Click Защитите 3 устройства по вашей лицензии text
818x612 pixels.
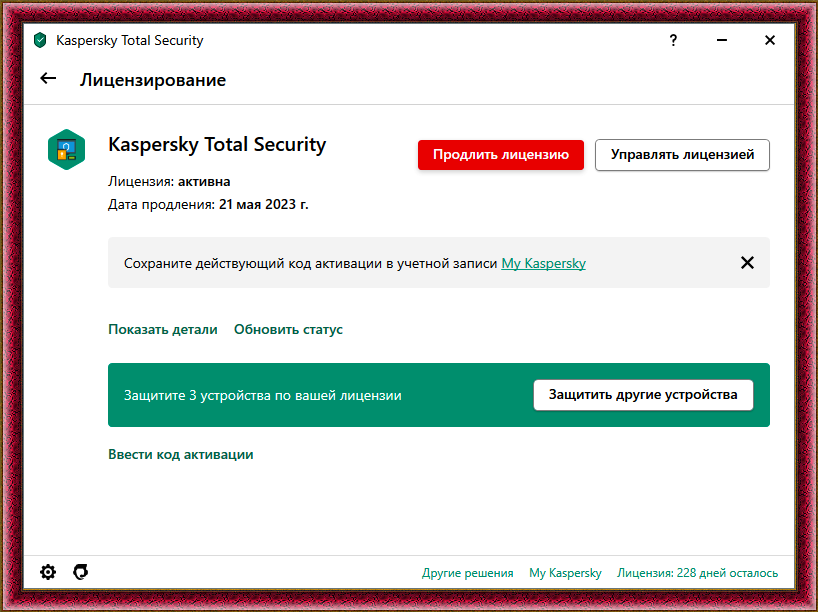pos(262,395)
